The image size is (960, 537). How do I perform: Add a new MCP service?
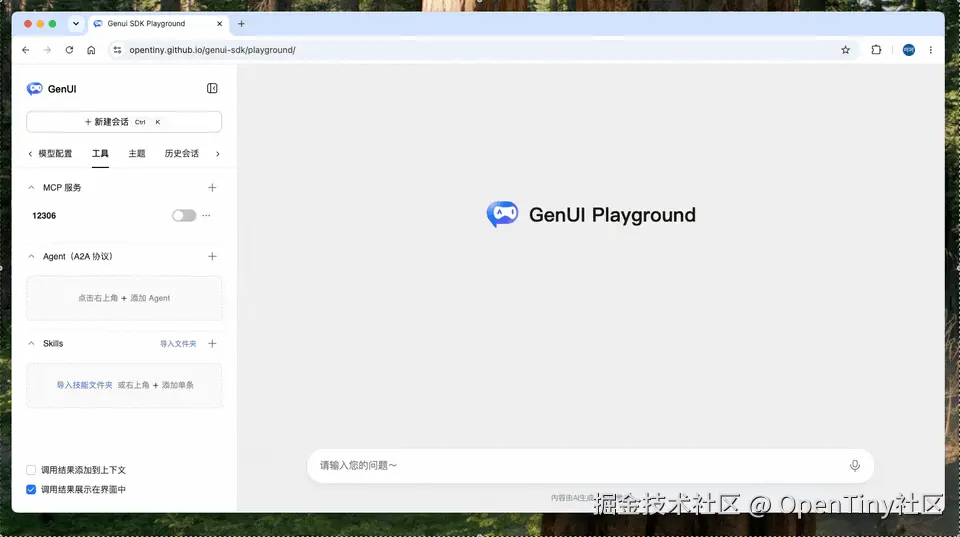point(212,187)
